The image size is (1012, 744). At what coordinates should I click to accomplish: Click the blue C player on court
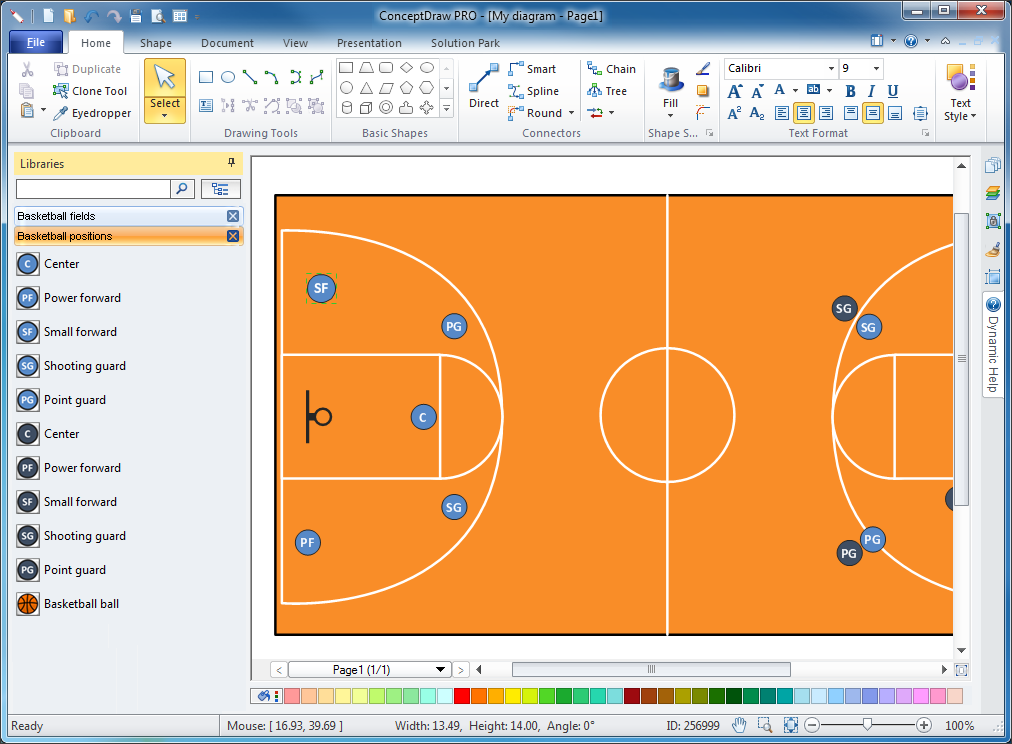click(423, 417)
